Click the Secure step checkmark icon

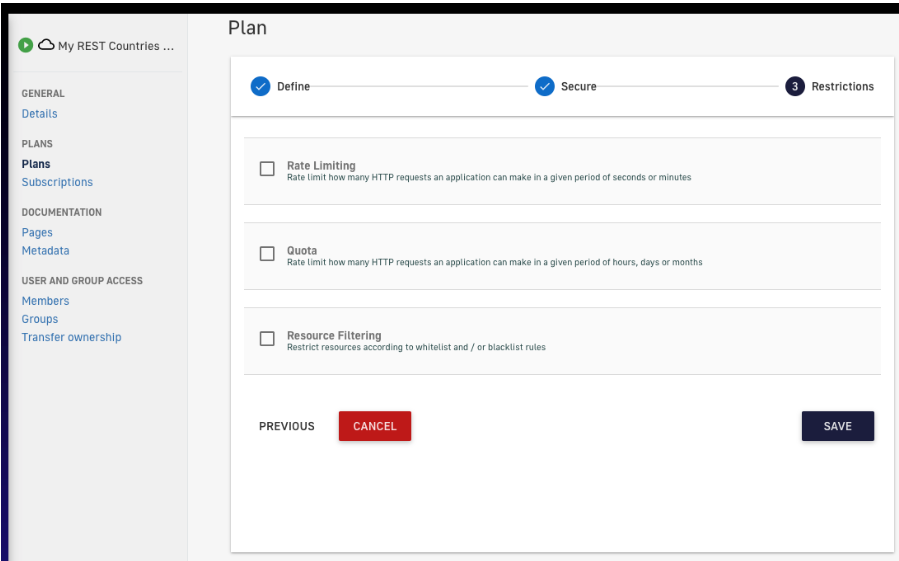coord(544,87)
